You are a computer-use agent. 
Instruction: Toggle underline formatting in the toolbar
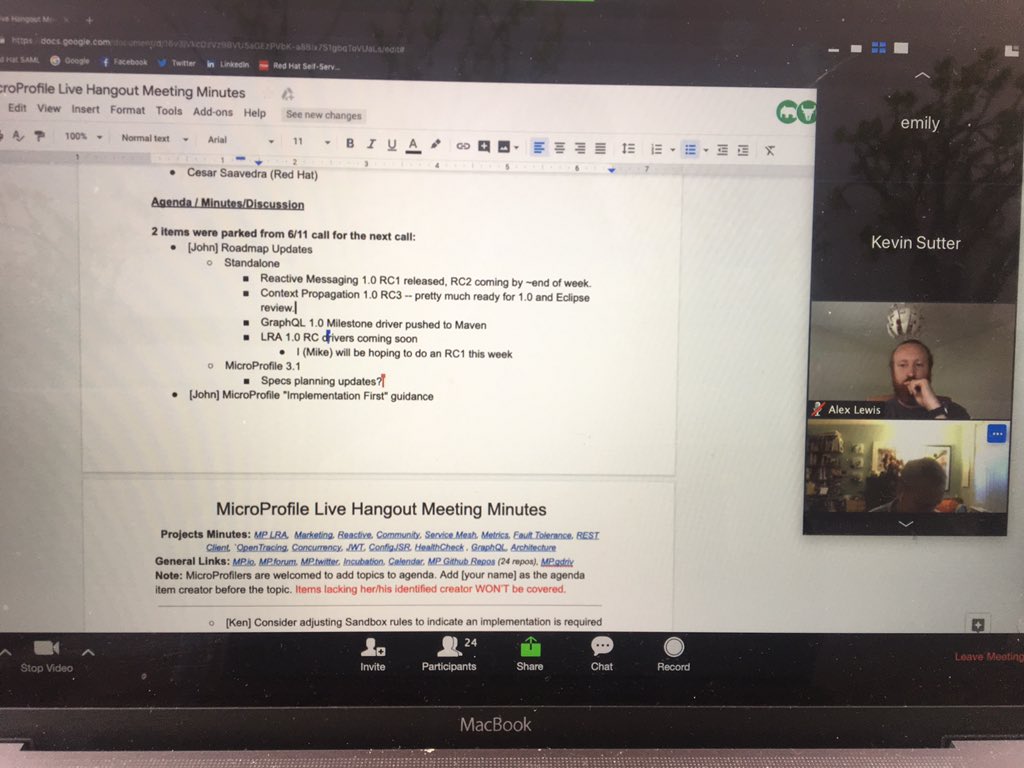tap(392, 144)
